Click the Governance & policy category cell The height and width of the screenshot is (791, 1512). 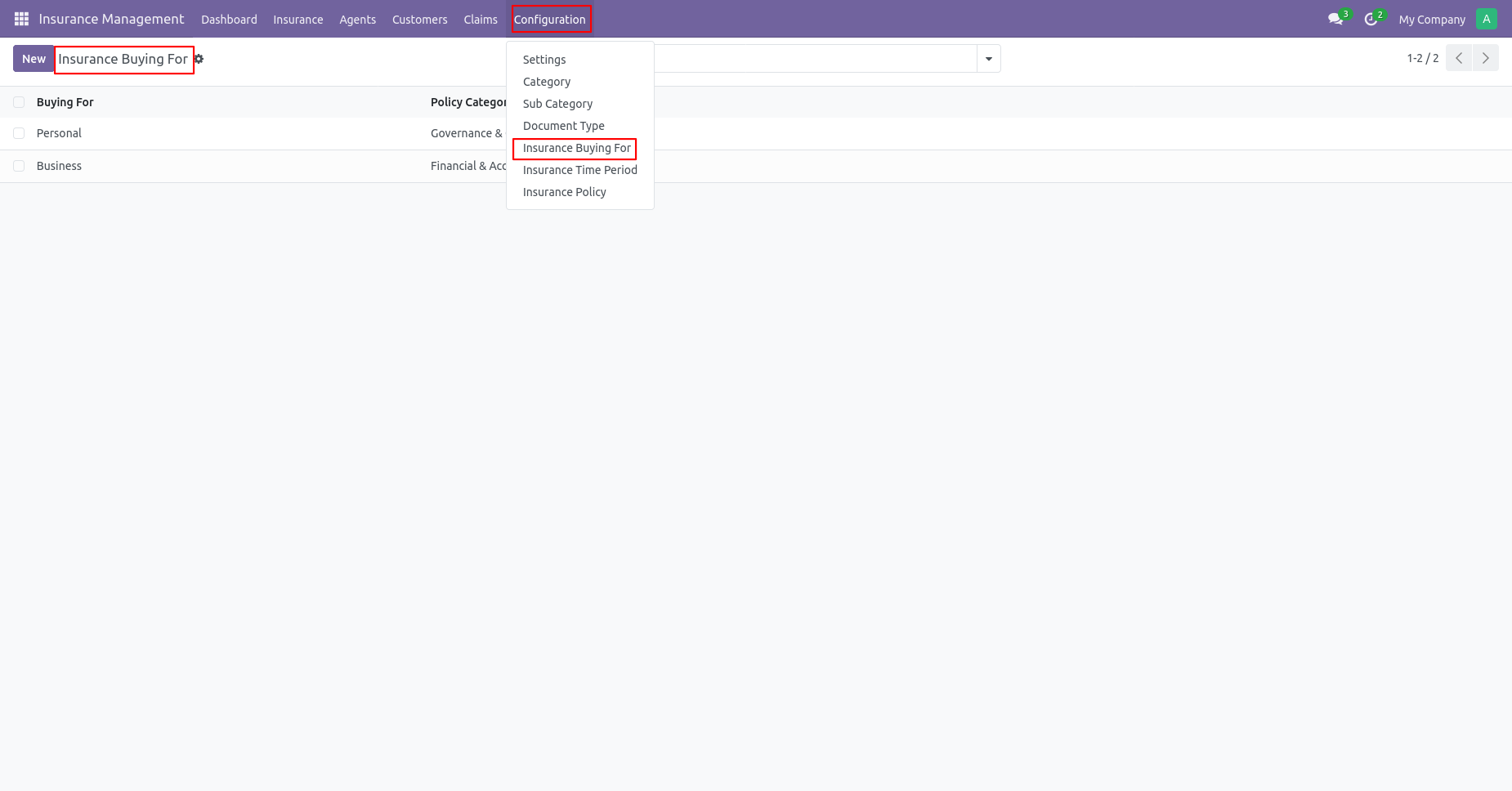[467, 133]
